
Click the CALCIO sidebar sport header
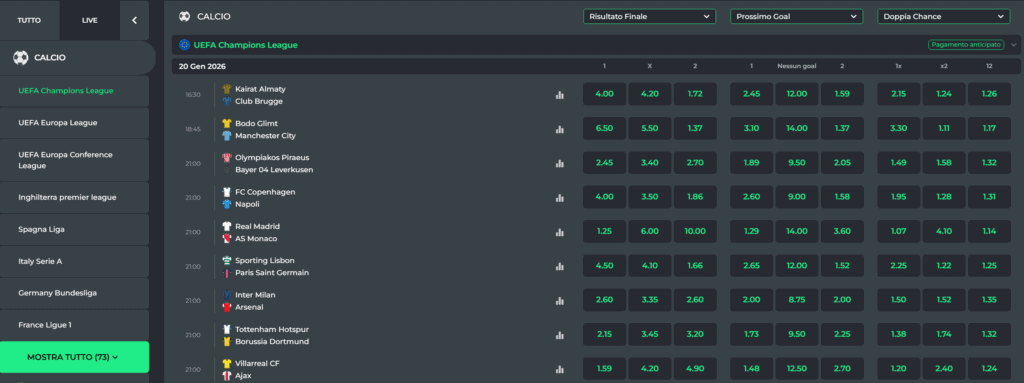click(78, 58)
